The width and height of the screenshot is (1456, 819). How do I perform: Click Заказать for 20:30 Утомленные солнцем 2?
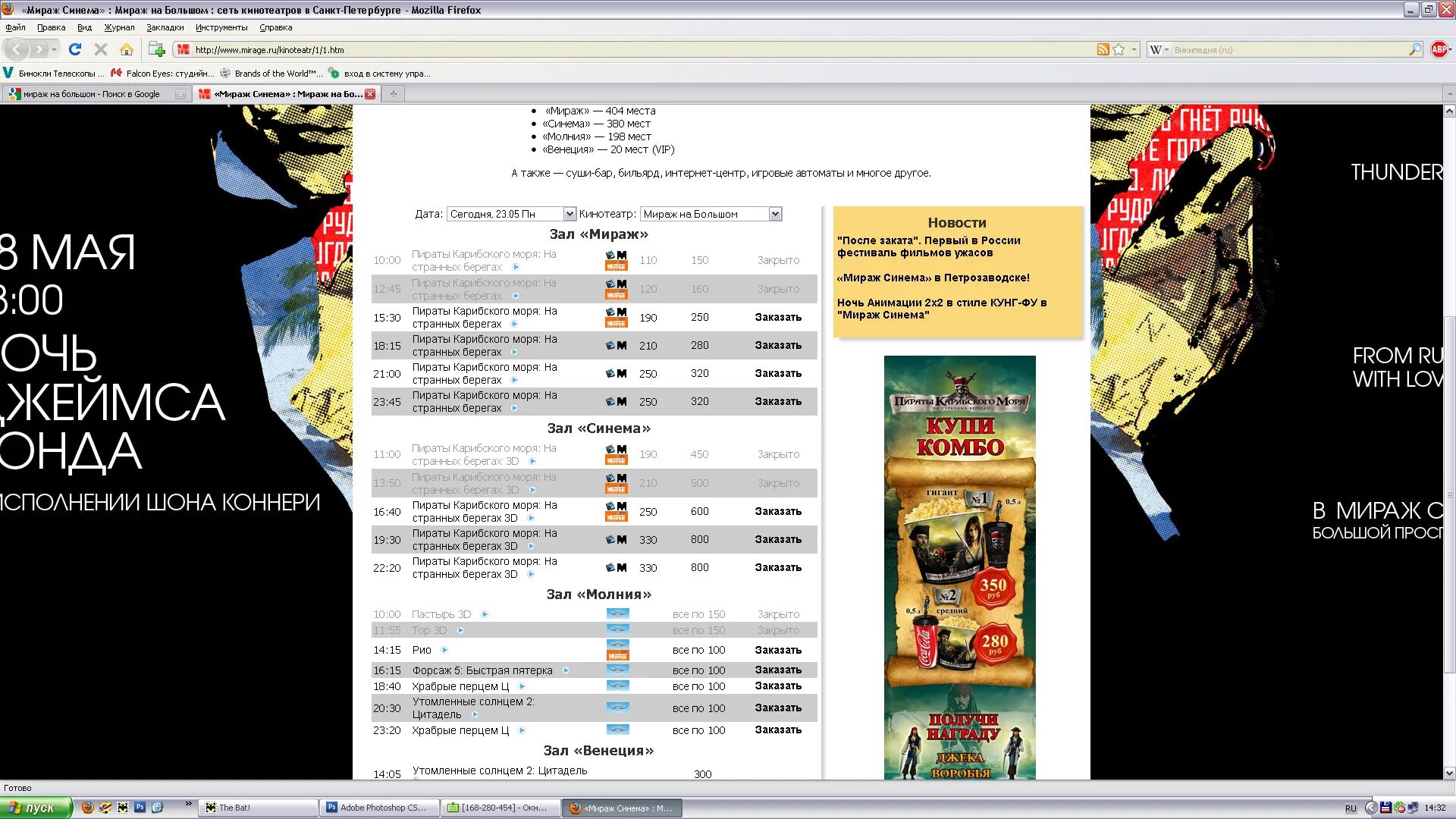pyautogui.click(x=778, y=708)
